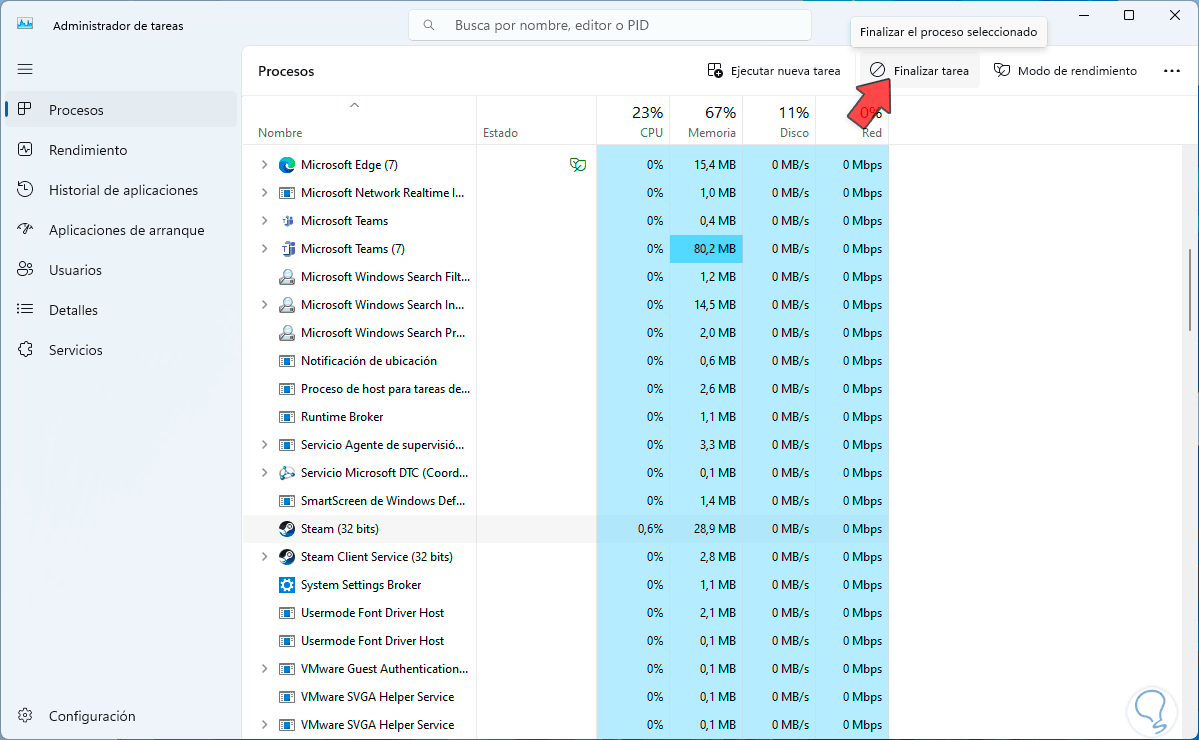Expand Servicio Microsoft DTC row
This screenshot has height=740, width=1199.
[x=265, y=472]
